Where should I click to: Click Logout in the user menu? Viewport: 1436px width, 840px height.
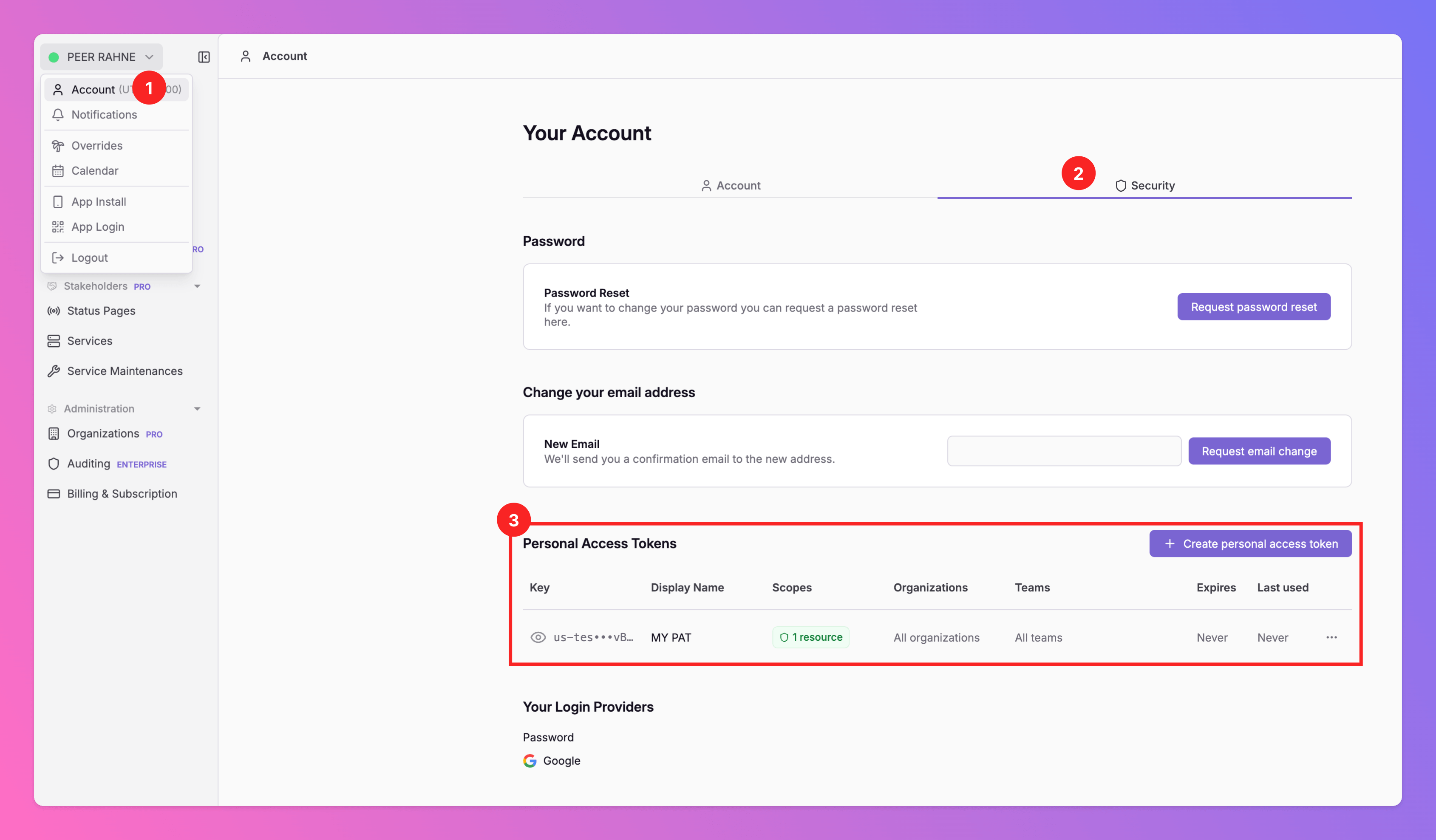coord(116,257)
